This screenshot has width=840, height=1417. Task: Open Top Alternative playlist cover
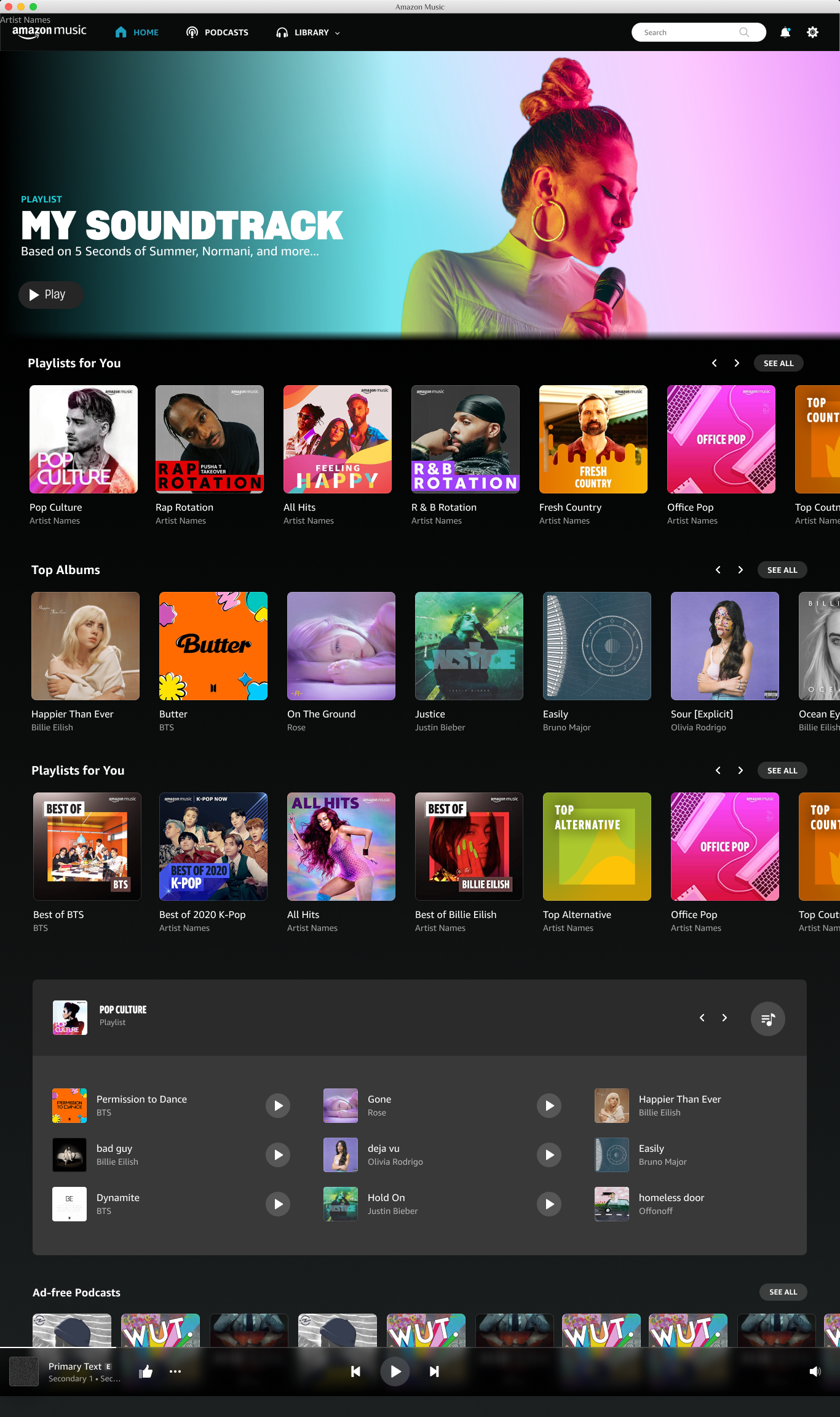597,847
